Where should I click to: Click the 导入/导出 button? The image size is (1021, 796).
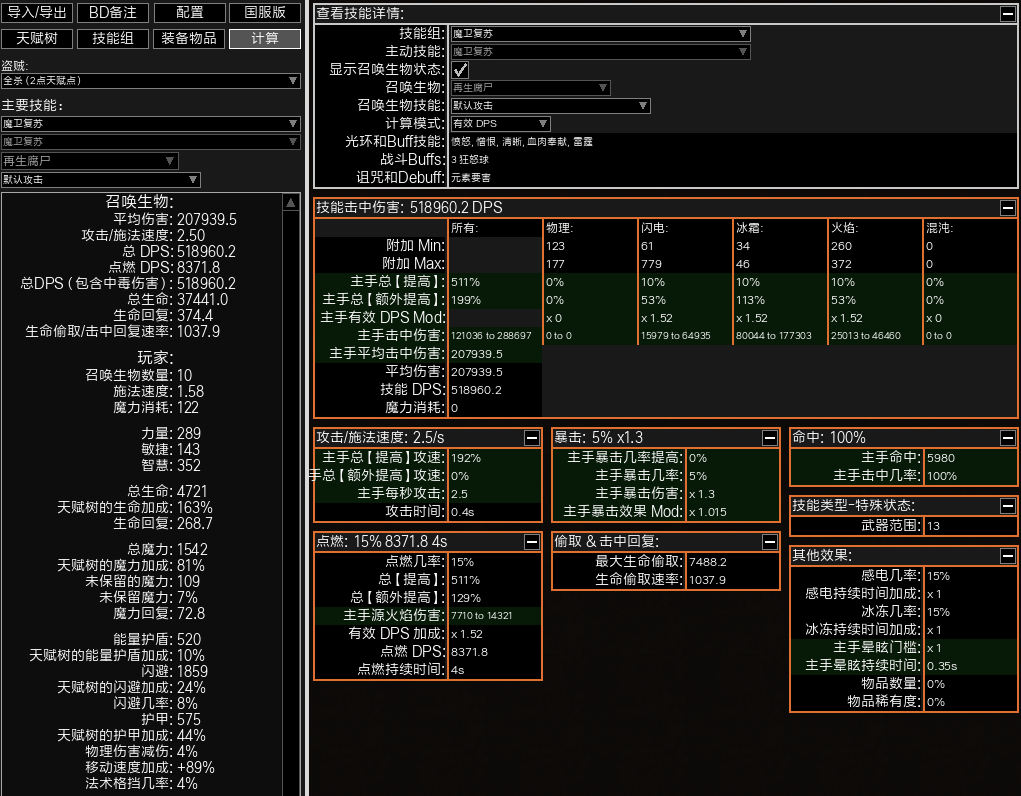37,13
